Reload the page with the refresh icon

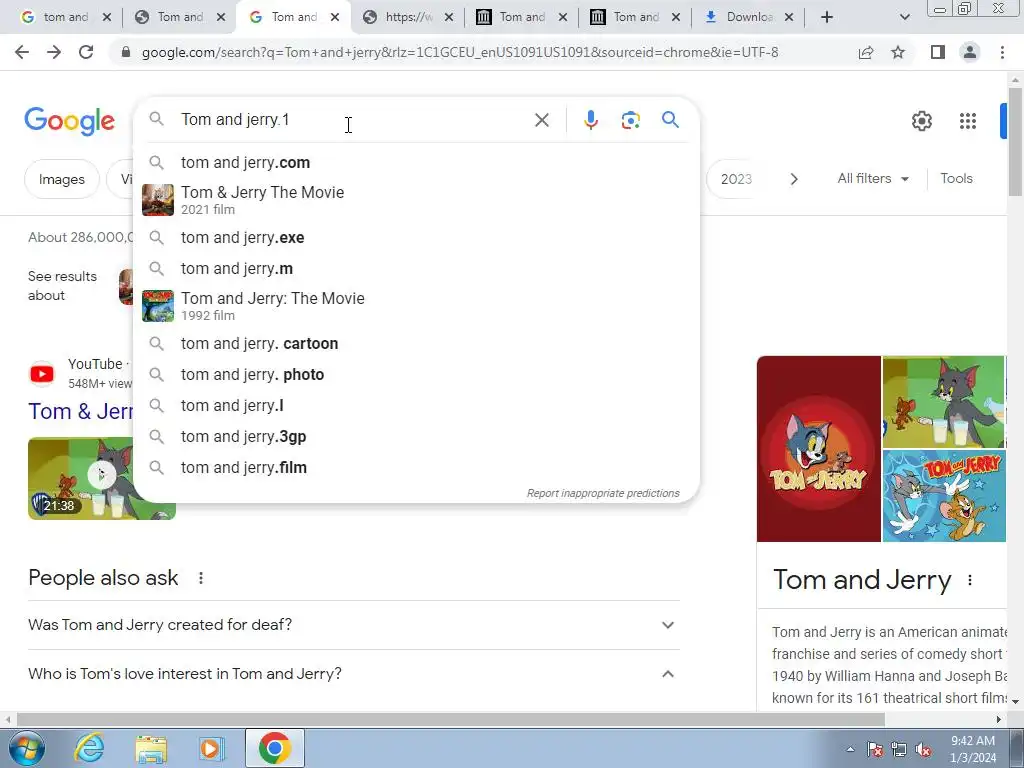[x=86, y=52]
